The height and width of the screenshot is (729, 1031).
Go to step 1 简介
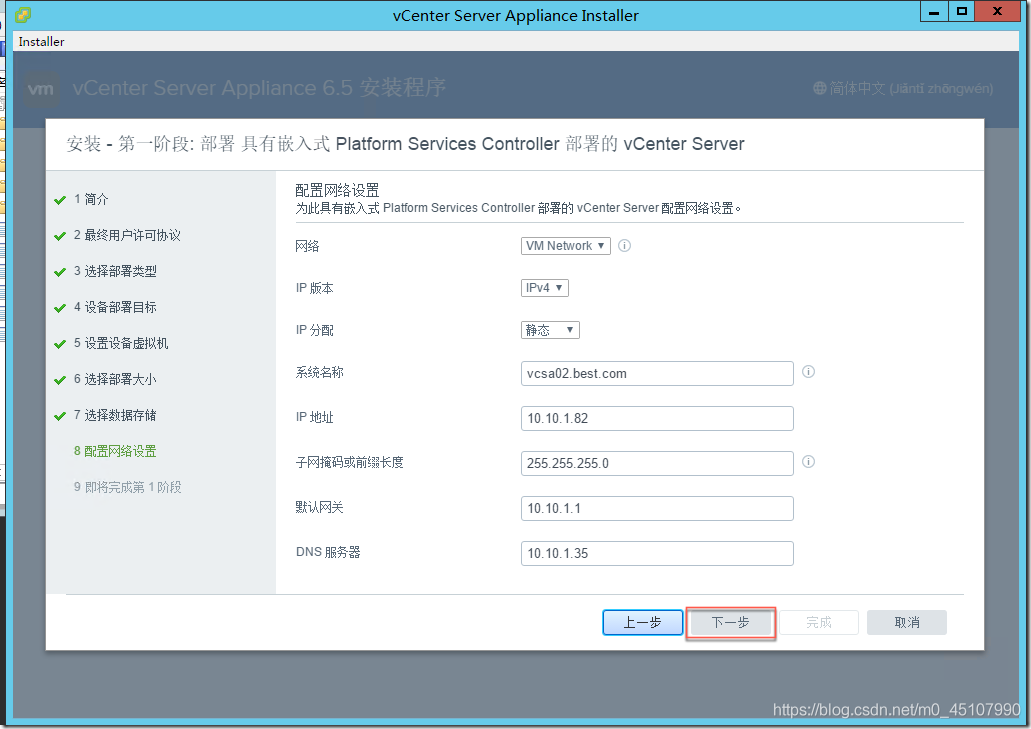click(x=91, y=199)
